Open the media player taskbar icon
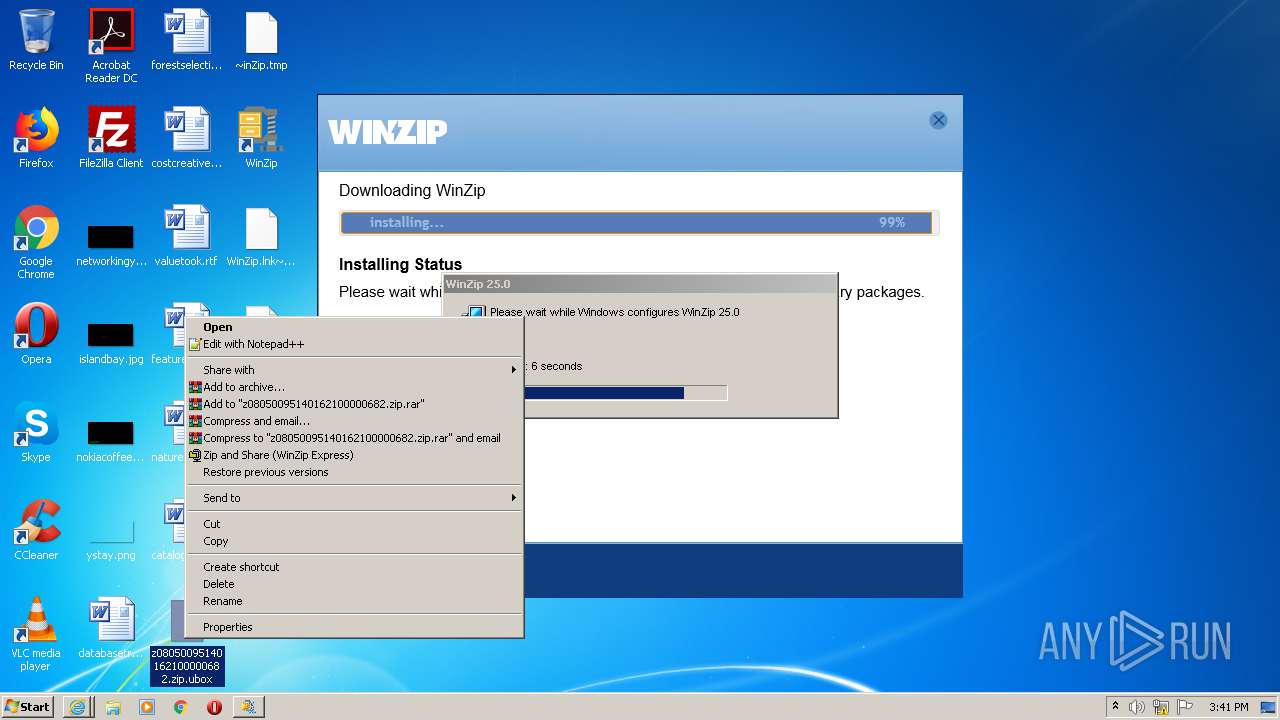The width and height of the screenshot is (1280, 720). coord(147,707)
